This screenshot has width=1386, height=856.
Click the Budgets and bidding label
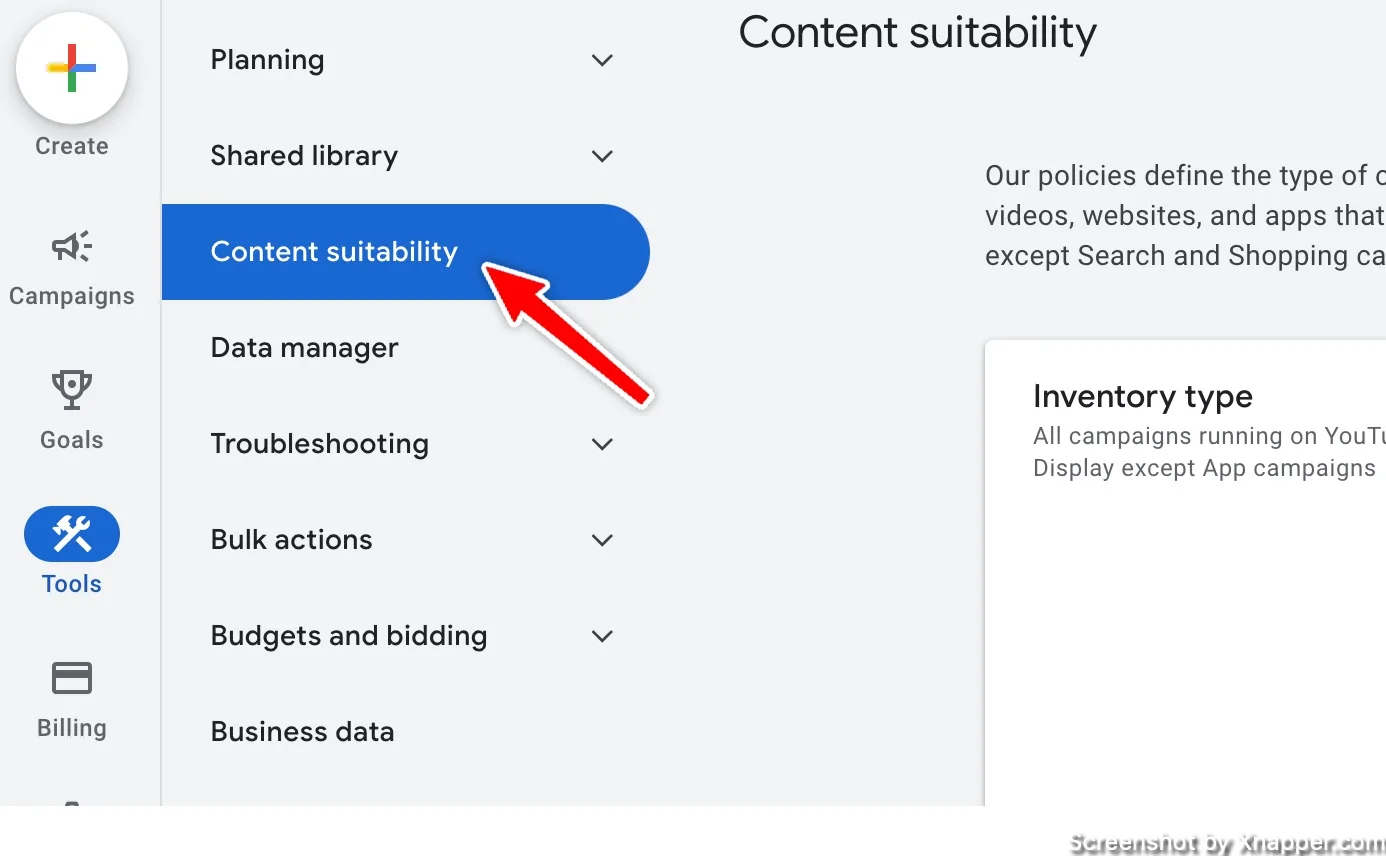pos(349,636)
